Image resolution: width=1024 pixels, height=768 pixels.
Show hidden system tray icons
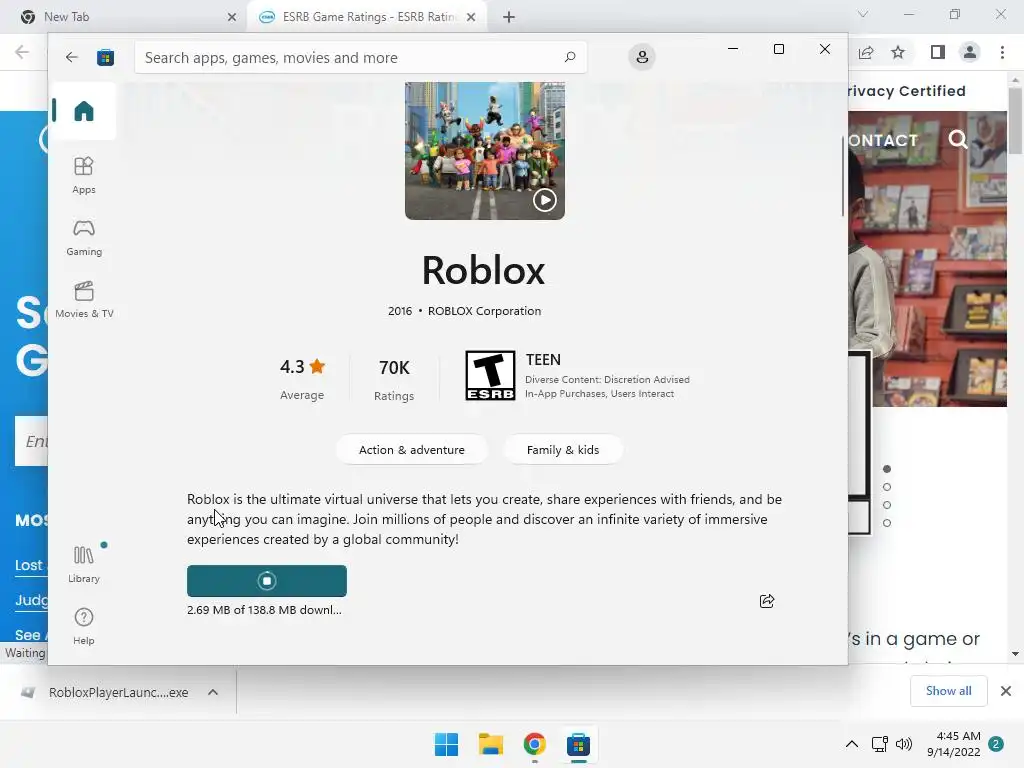coord(852,744)
